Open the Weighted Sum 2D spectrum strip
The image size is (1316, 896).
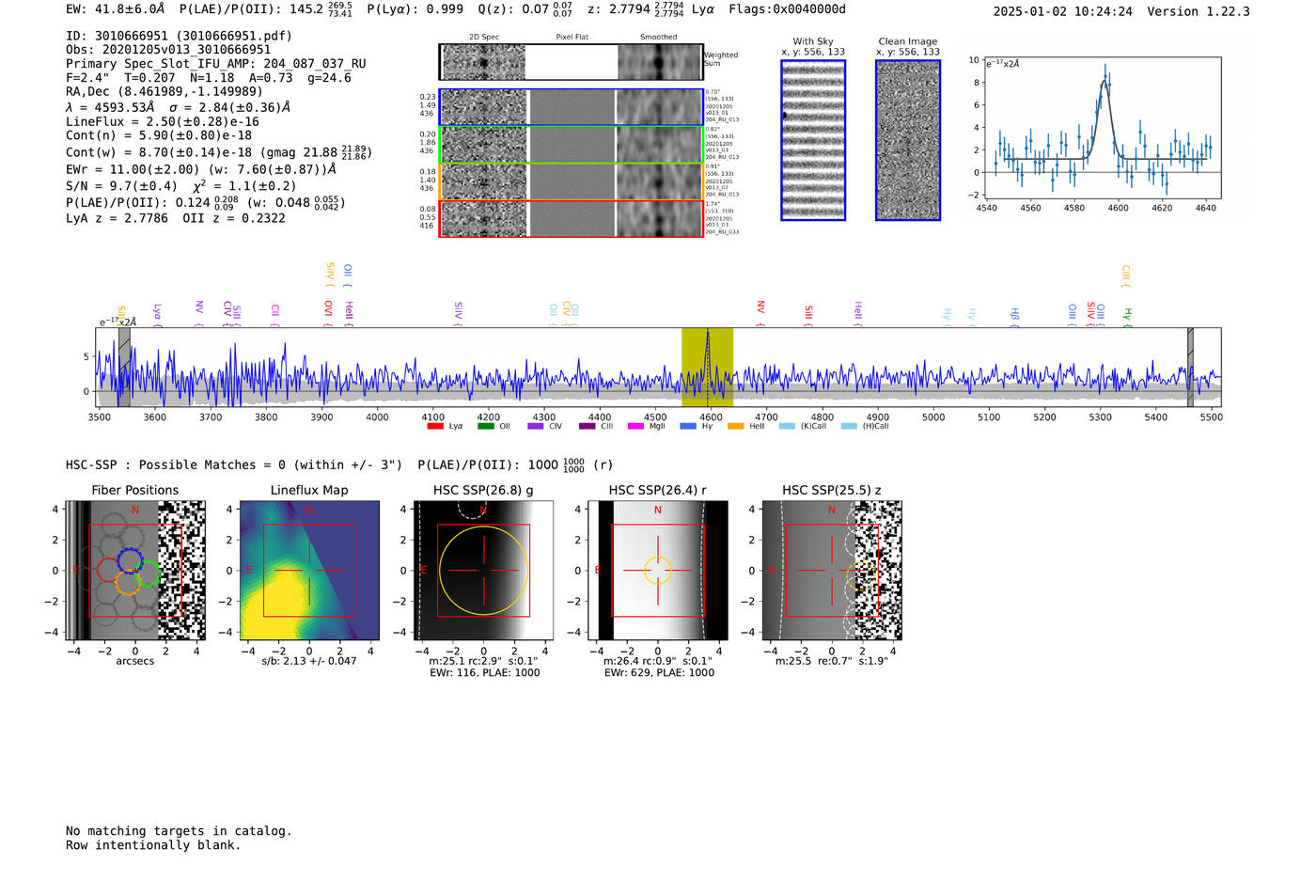pyautogui.click(x=571, y=62)
